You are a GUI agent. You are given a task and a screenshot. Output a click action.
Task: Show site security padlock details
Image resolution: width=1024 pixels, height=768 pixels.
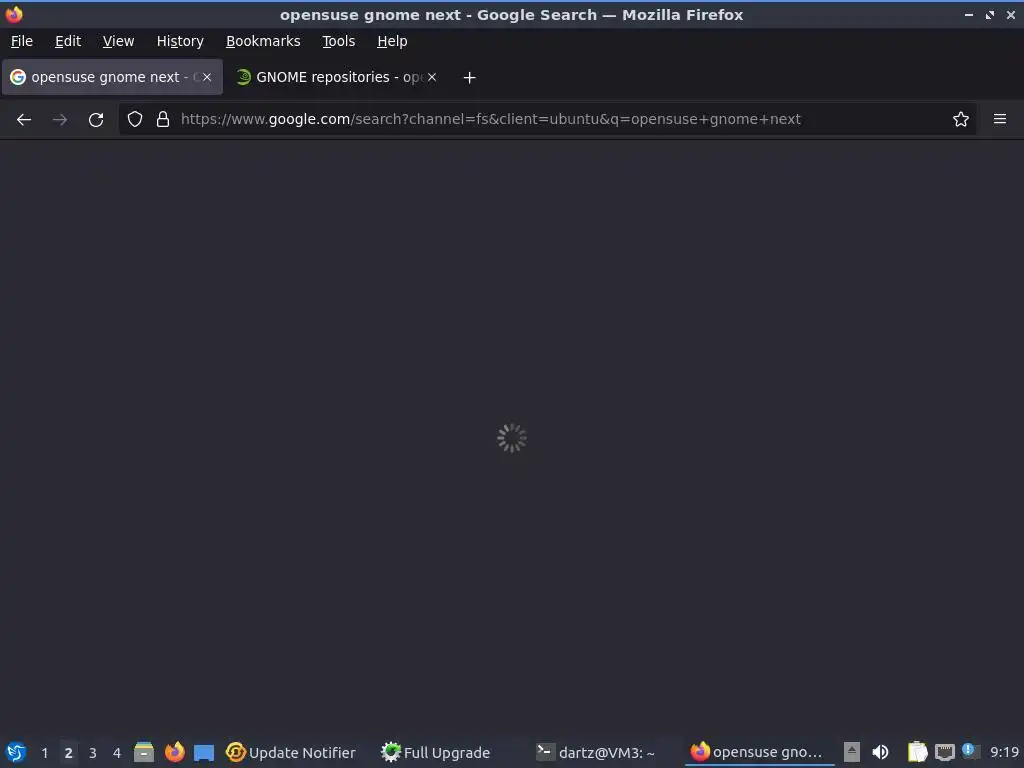pos(163,120)
